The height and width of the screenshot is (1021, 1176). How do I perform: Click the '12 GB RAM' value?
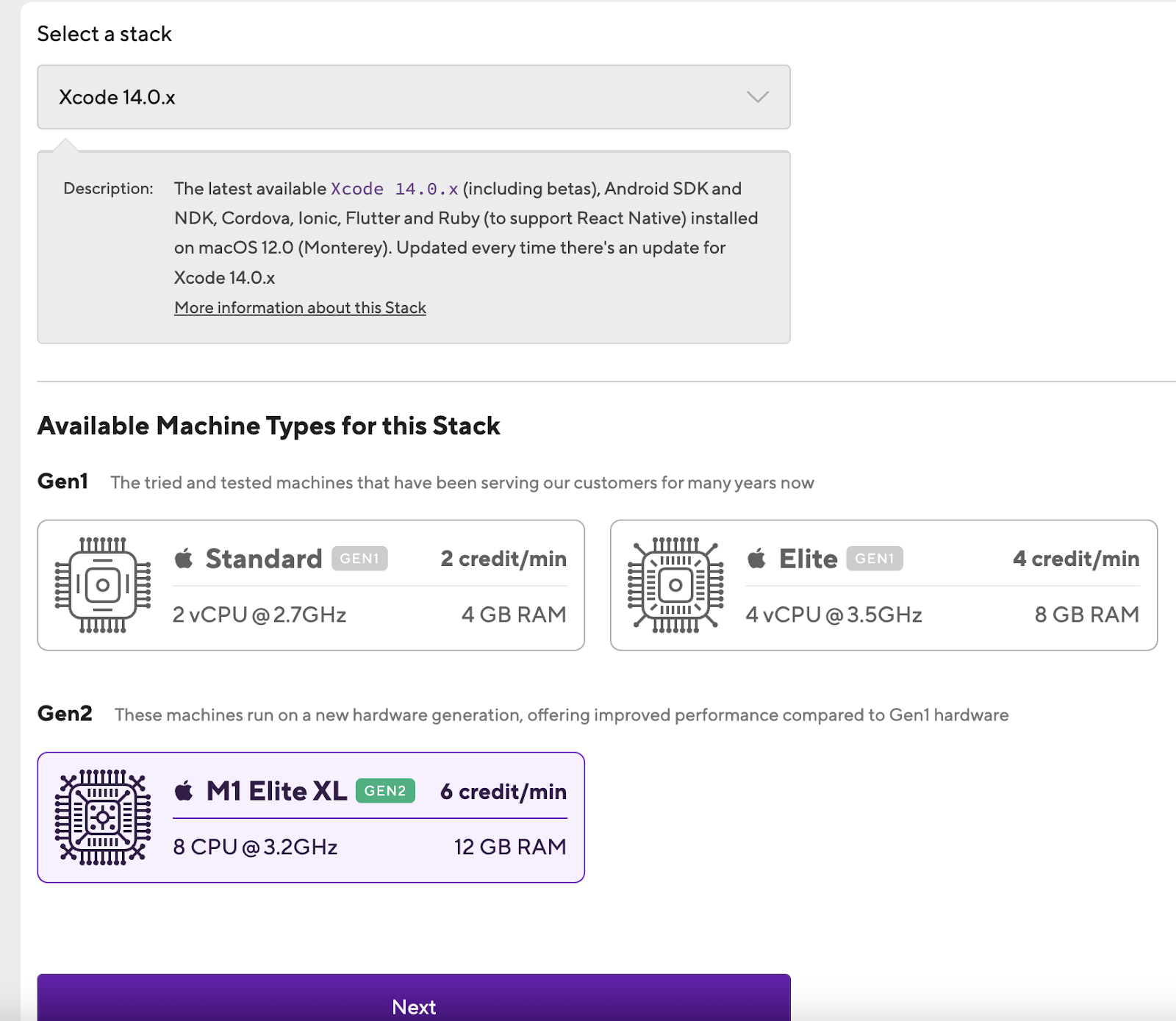point(510,847)
